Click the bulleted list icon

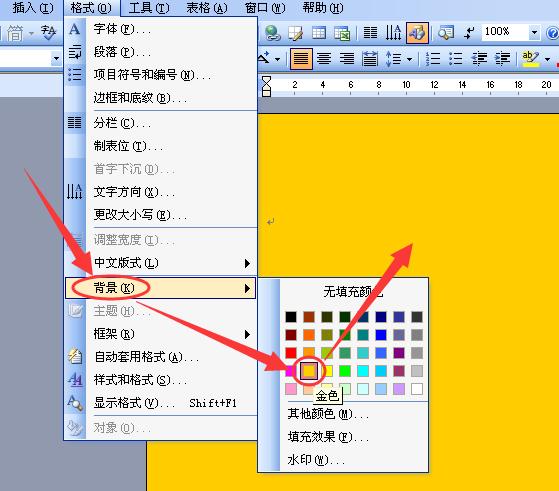[x=456, y=58]
